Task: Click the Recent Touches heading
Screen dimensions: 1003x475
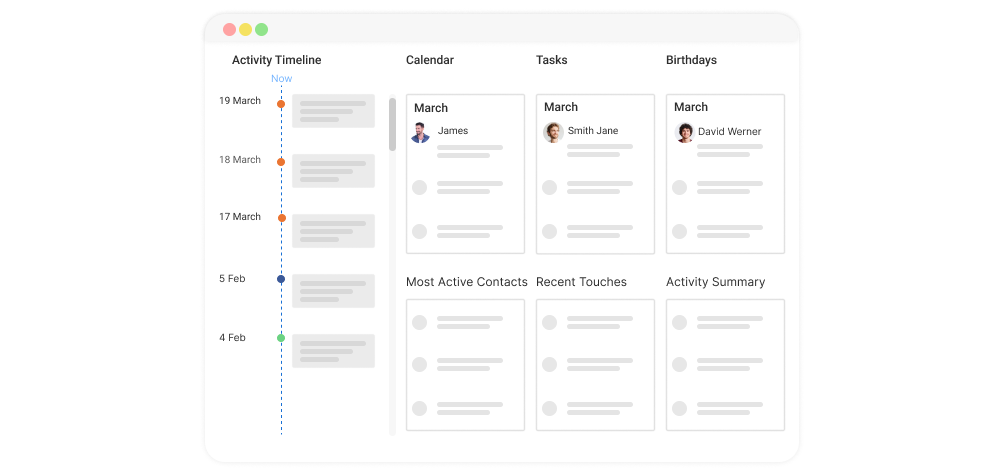Action: tap(581, 282)
